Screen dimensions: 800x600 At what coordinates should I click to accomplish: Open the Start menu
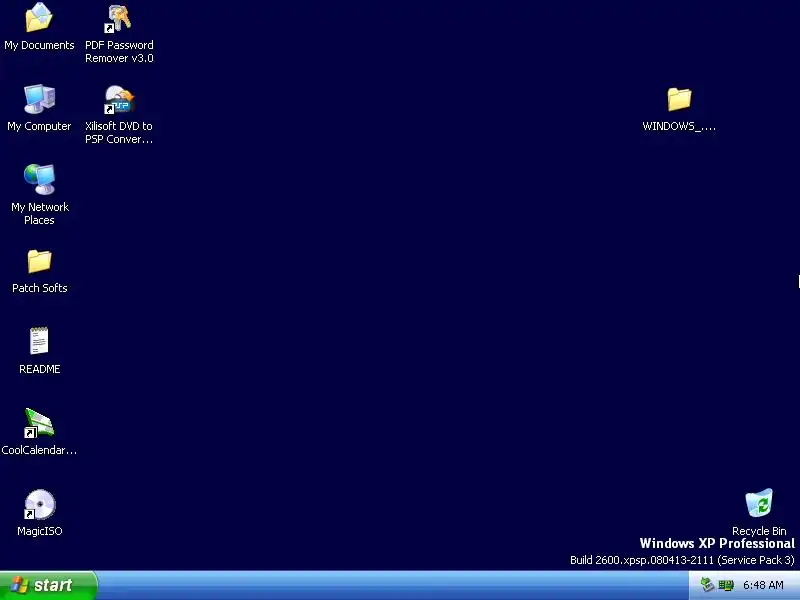pos(48,585)
